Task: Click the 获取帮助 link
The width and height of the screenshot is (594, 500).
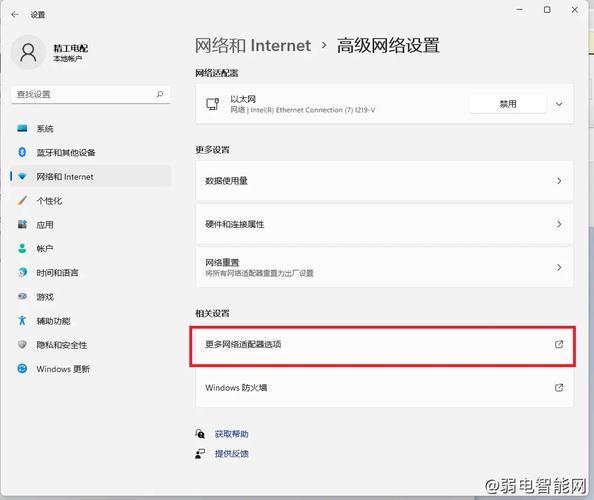Action: (x=231, y=434)
